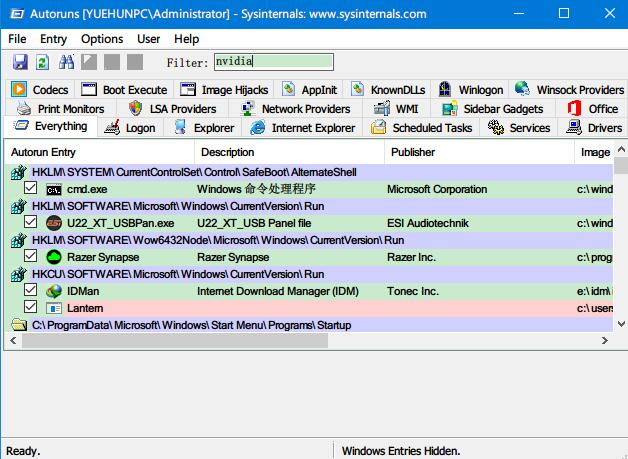Sort by the Description column header
This screenshot has width=628, height=459.
(x=289, y=152)
